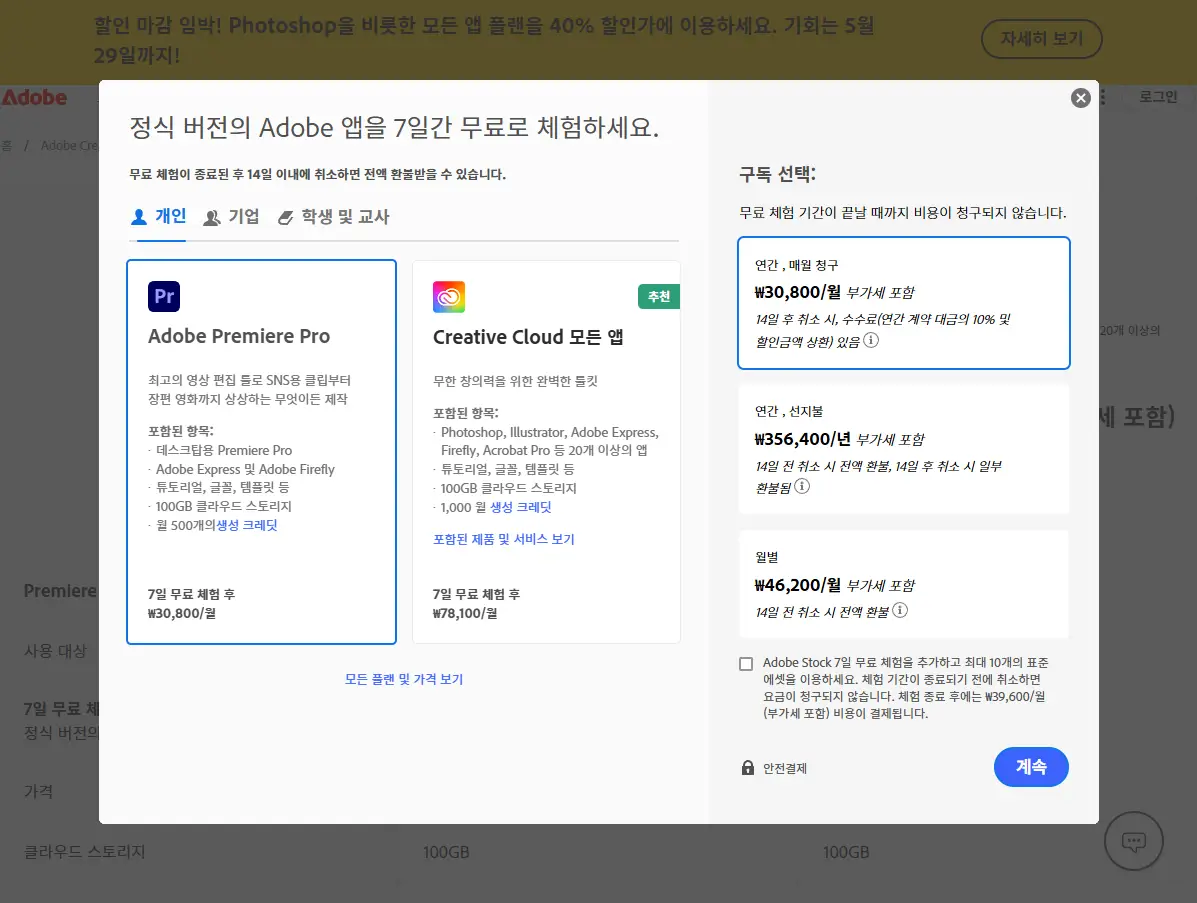The image size is (1197, 903).
Task: Click the 안전결제 lock icon
Action: coord(748,767)
